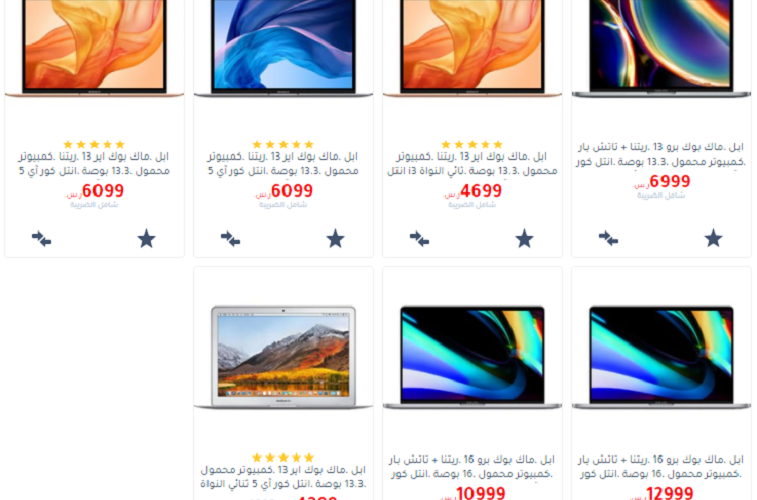The width and height of the screenshot is (757, 500).
Task: Open MacBook Pro 16 image priced 10999
Action: tap(472, 357)
